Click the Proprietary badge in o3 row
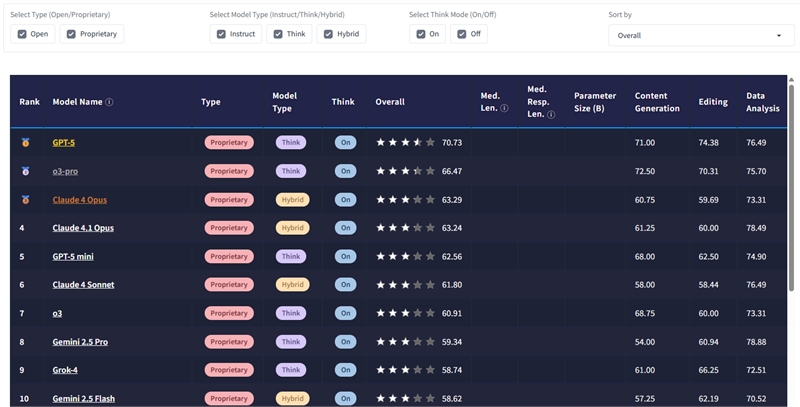The height and width of the screenshot is (407, 800). tap(229, 313)
